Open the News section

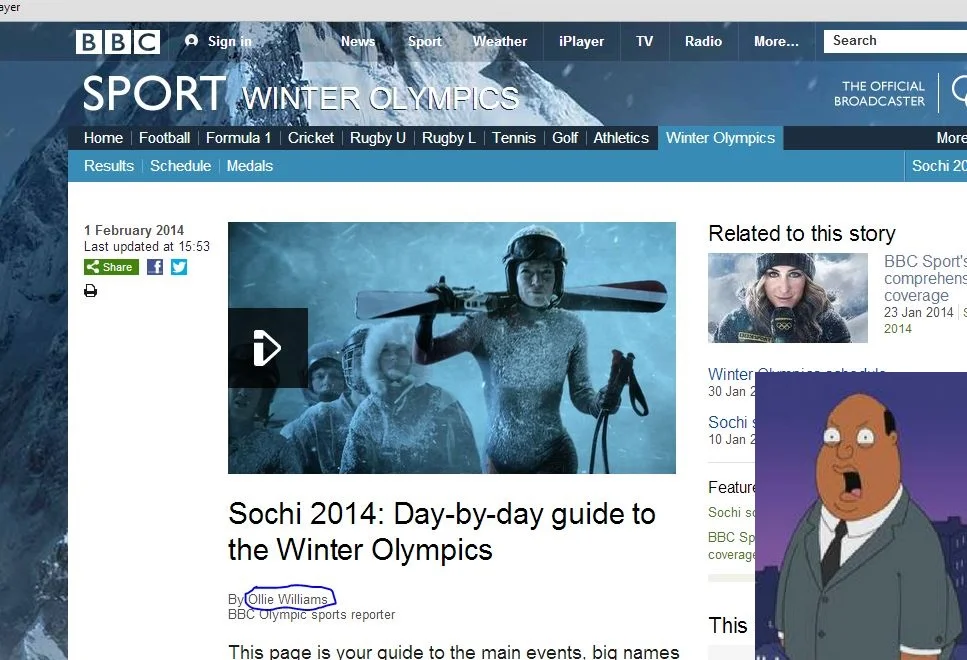click(358, 41)
